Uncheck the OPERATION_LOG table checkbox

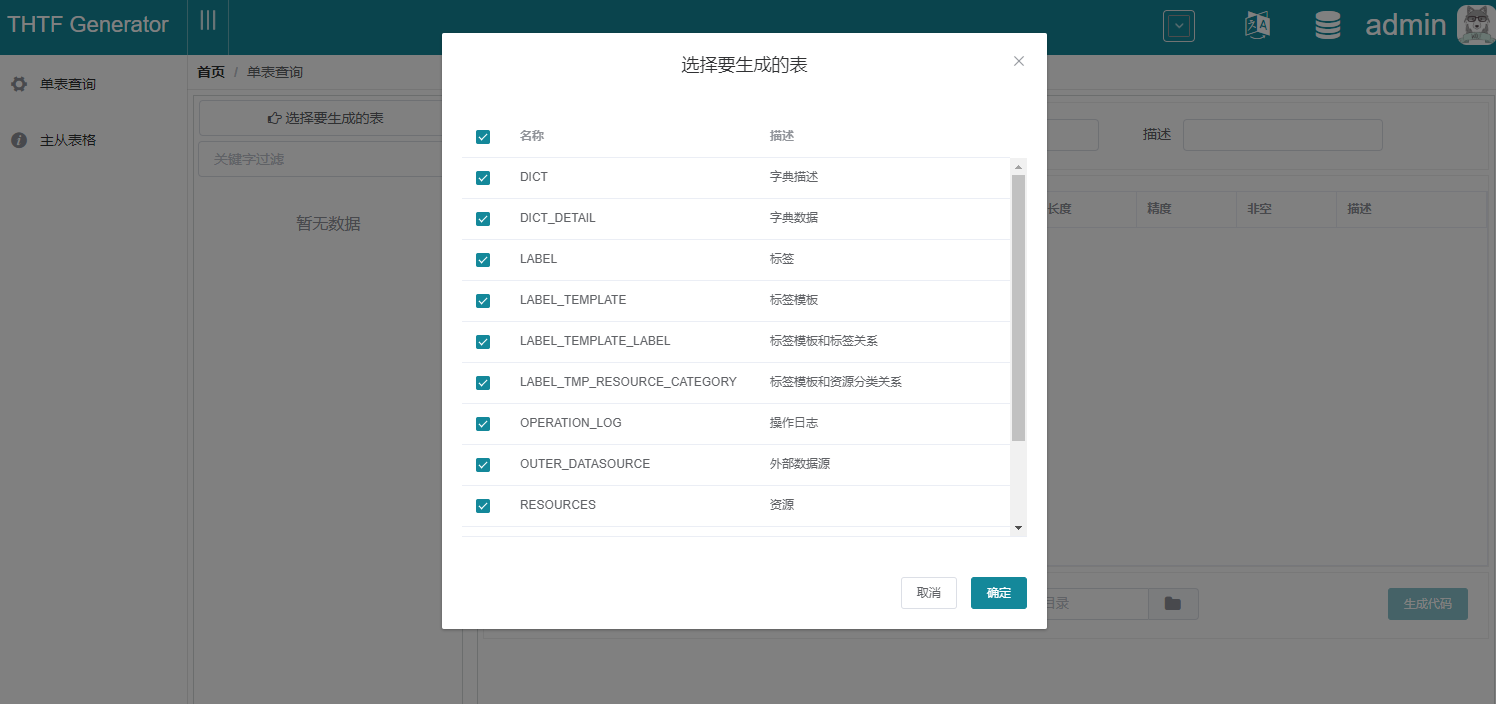click(483, 423)
